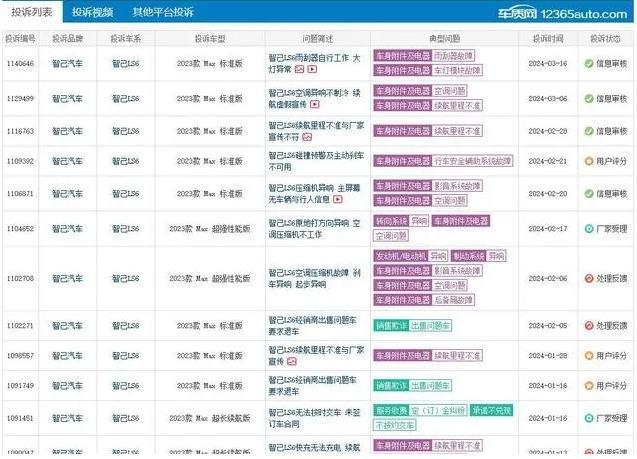637x459 pixels.
Task: Click the 投诉状态 column header
Action: [x=605, y=39]
